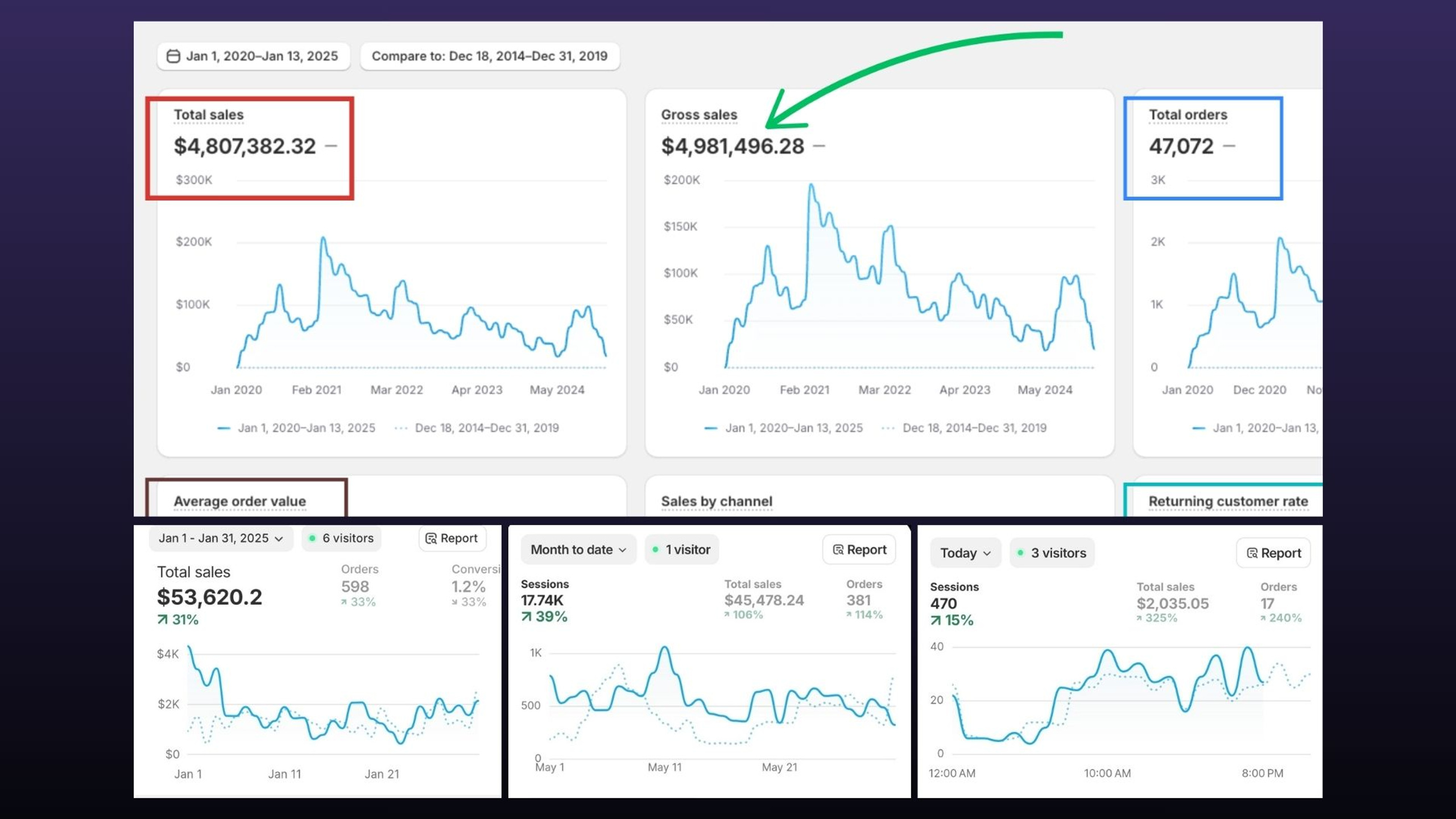Select the Total sales $53,620.2 metric

click(x=209, y=595)
